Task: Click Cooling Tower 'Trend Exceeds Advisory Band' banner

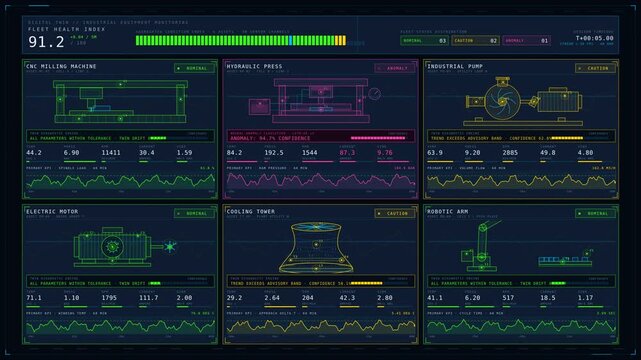Action: pyautogui.click(x=321, y=281)
